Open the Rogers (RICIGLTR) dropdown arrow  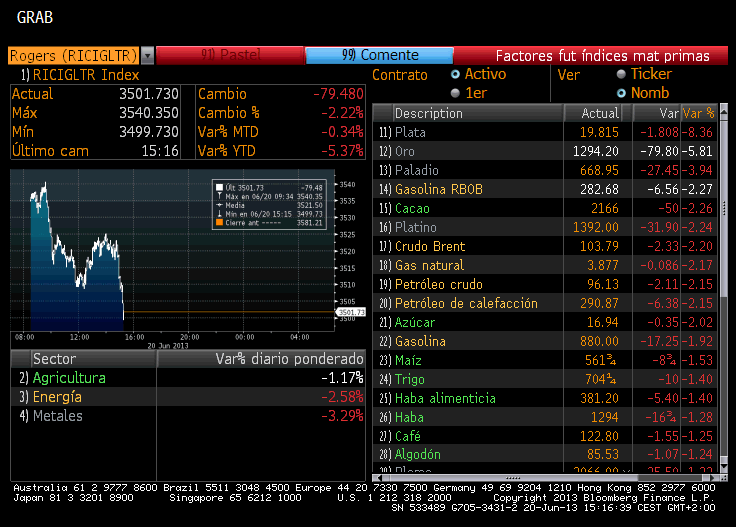tap(147, 56)
